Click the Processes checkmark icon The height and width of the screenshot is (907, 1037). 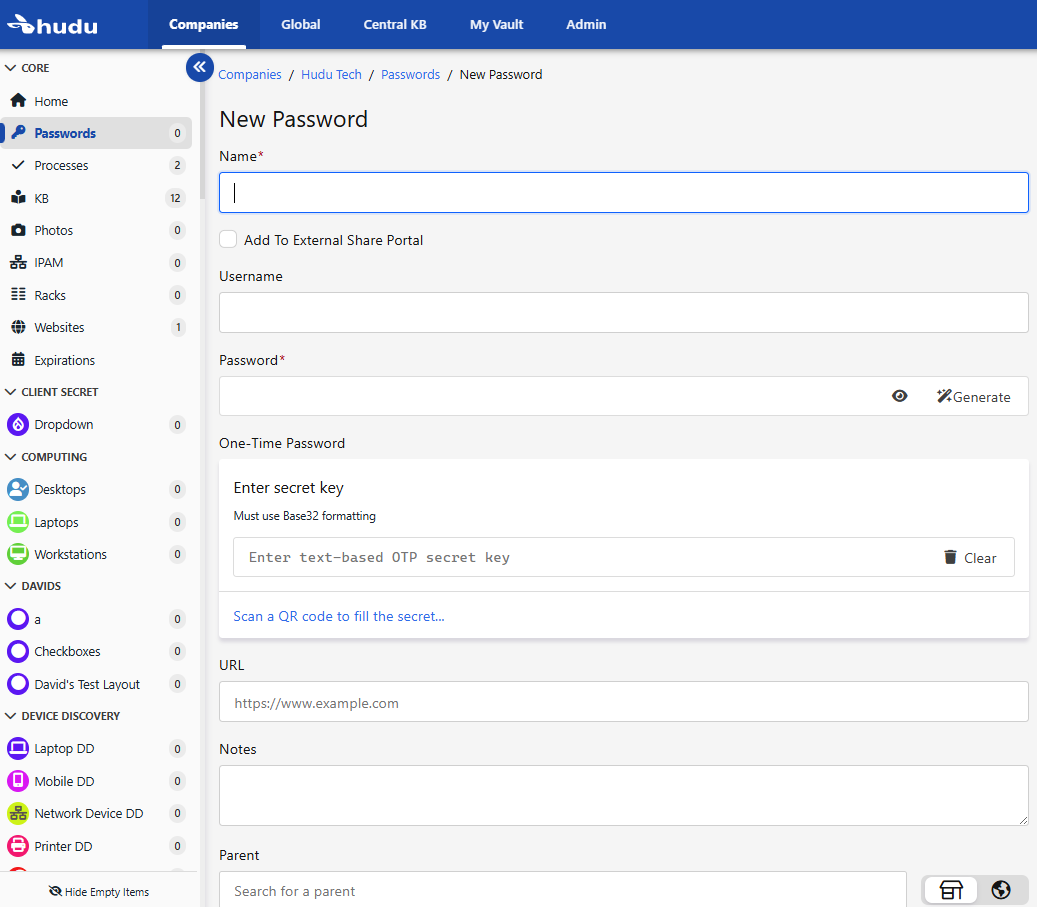tap(19, 165)
